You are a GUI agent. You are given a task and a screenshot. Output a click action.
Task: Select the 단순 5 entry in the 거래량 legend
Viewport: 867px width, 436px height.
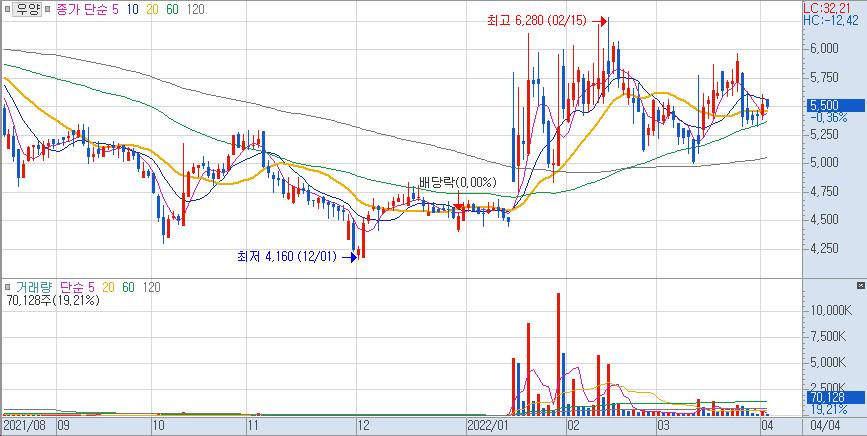[x=77, y=287]
